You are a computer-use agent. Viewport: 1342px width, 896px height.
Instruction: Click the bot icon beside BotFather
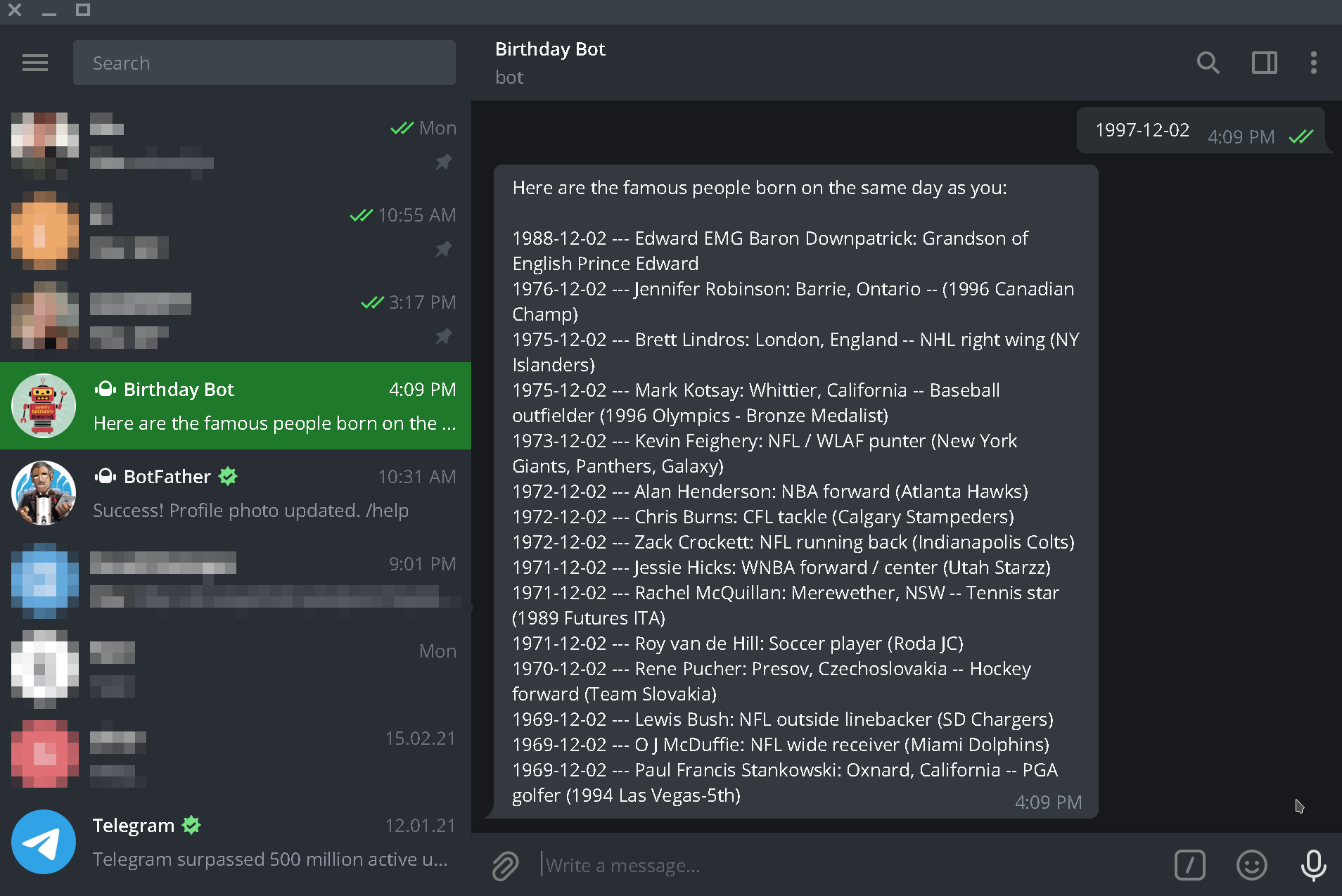pos(106,476)
